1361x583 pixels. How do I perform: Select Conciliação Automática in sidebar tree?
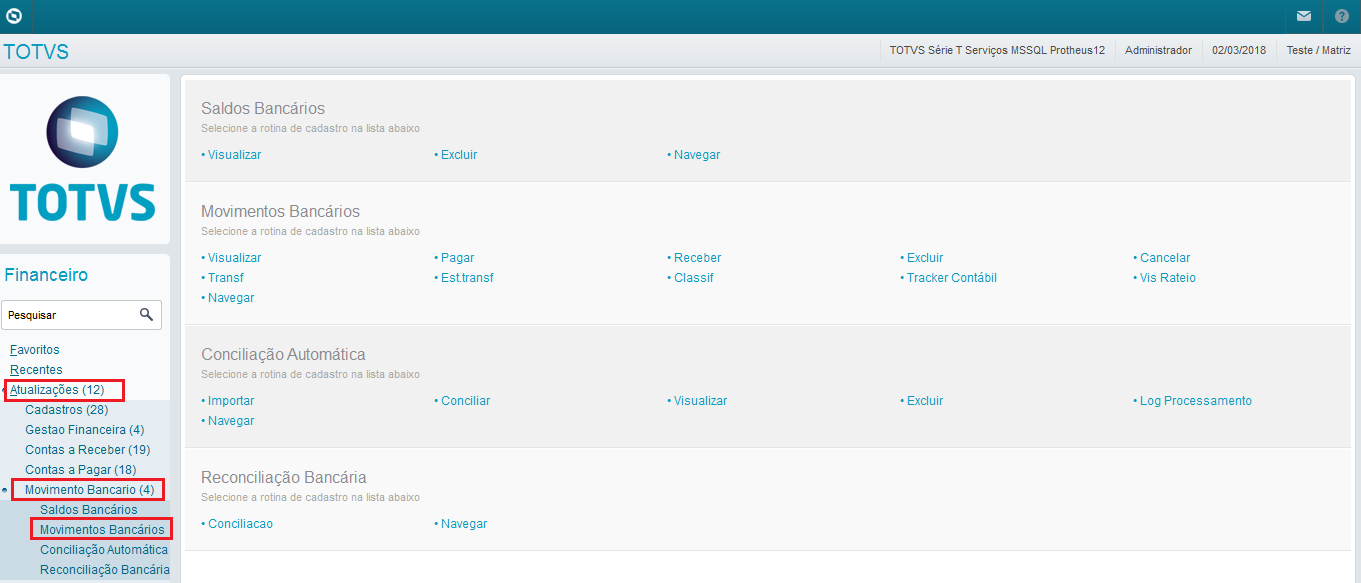click(104, 550)
